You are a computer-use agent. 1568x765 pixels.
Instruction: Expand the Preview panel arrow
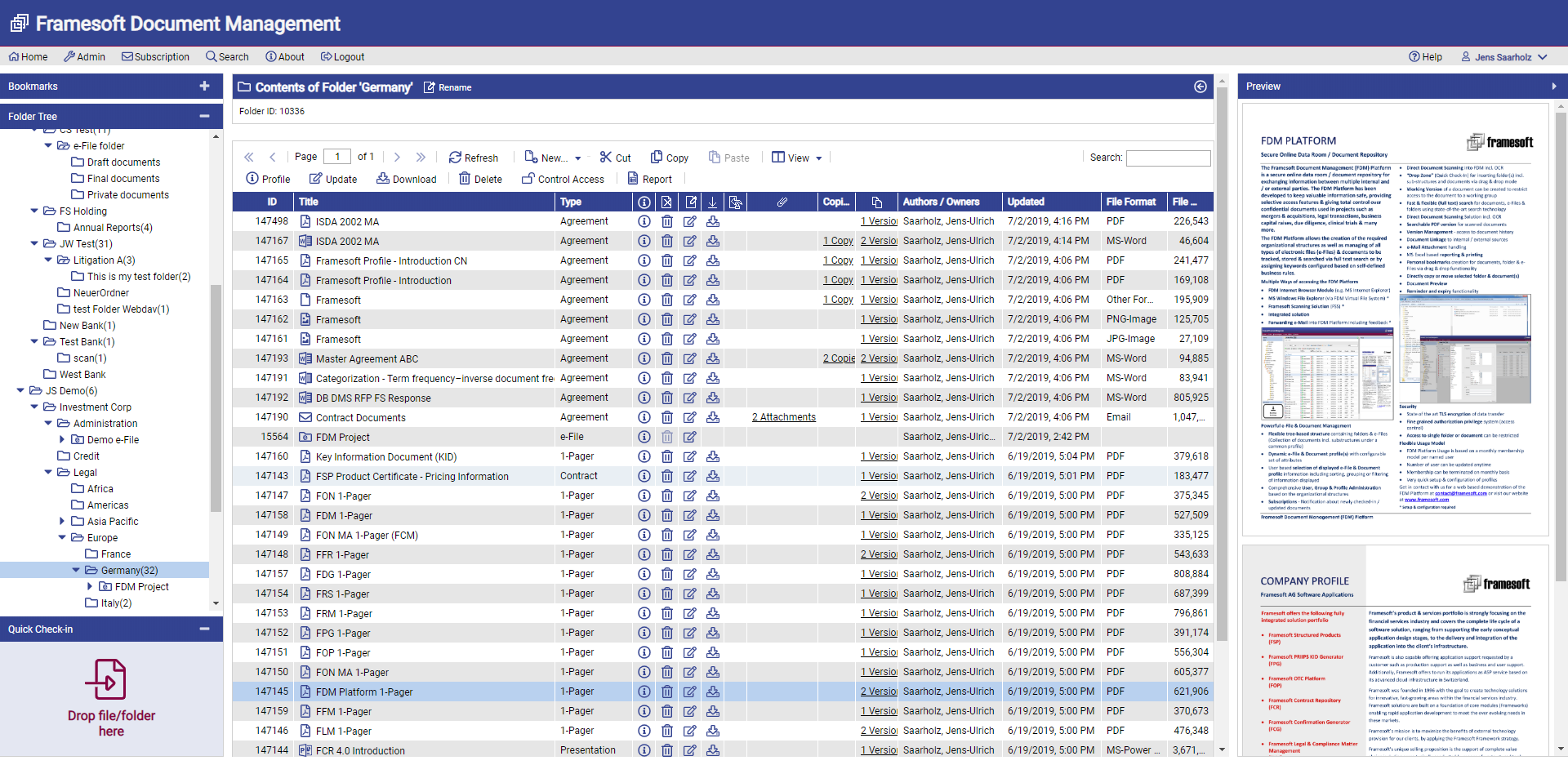click(1553, 86)
